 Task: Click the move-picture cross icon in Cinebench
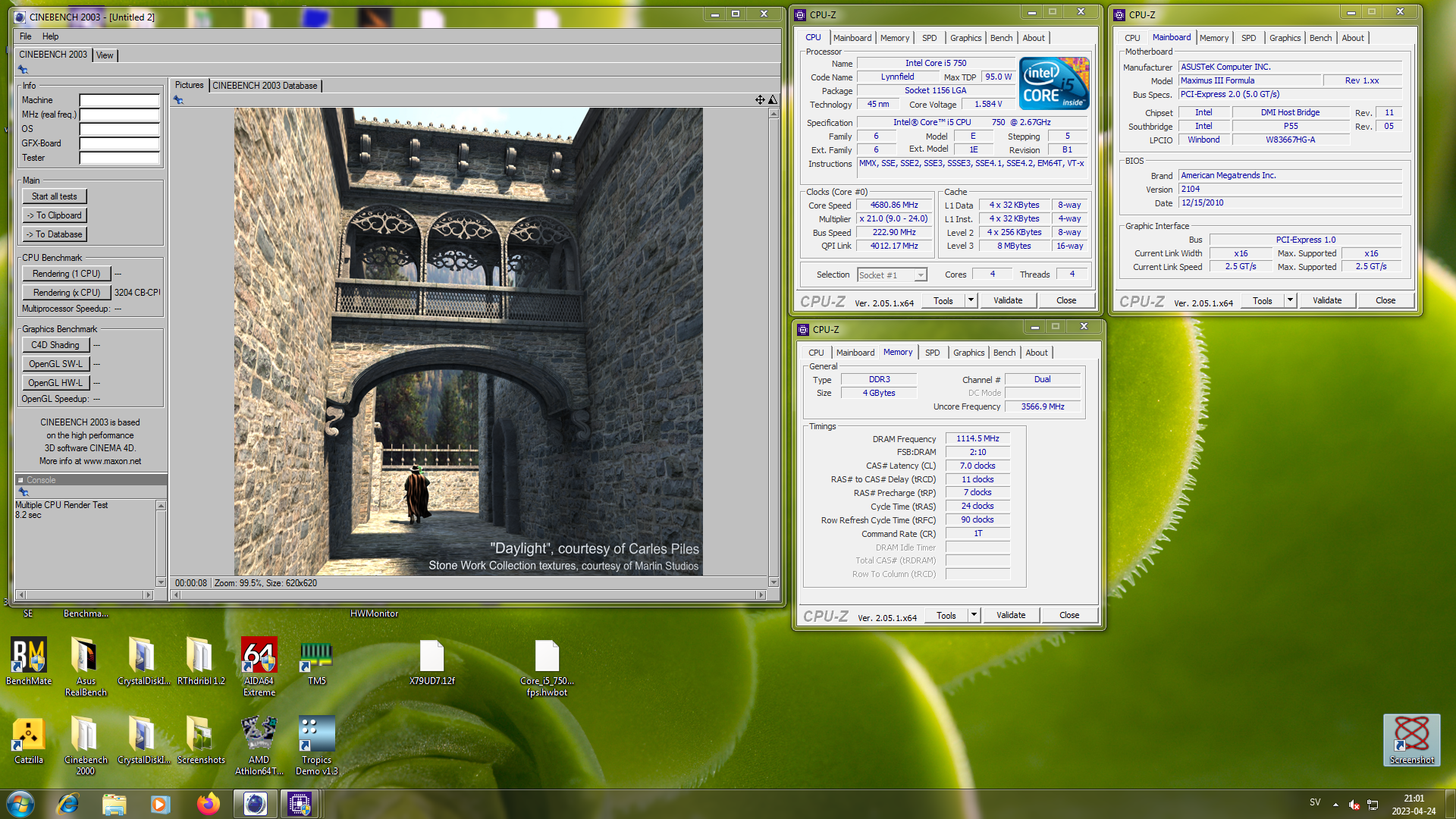tap(760, 99)
